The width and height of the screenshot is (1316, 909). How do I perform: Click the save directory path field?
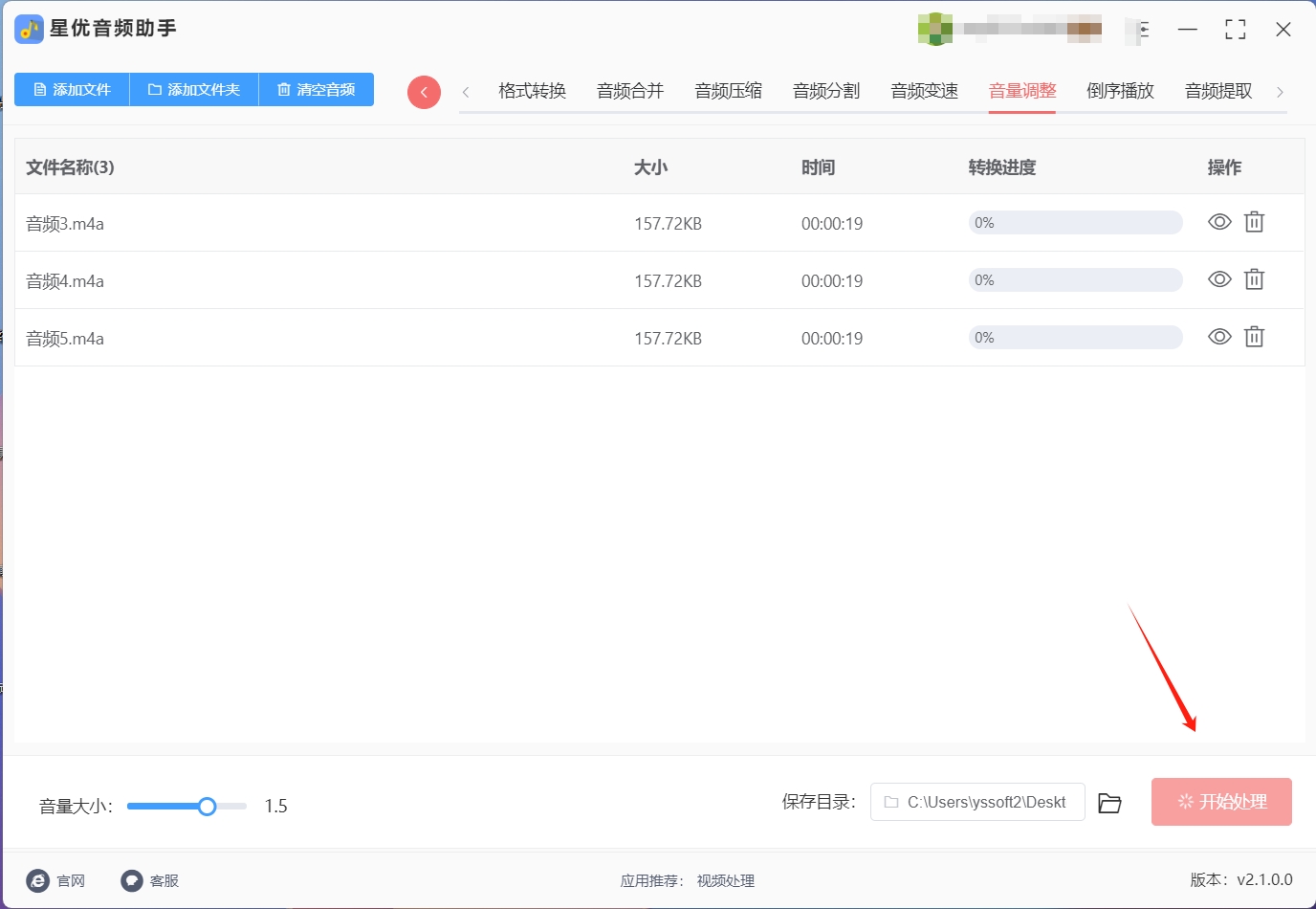(977, 802)
